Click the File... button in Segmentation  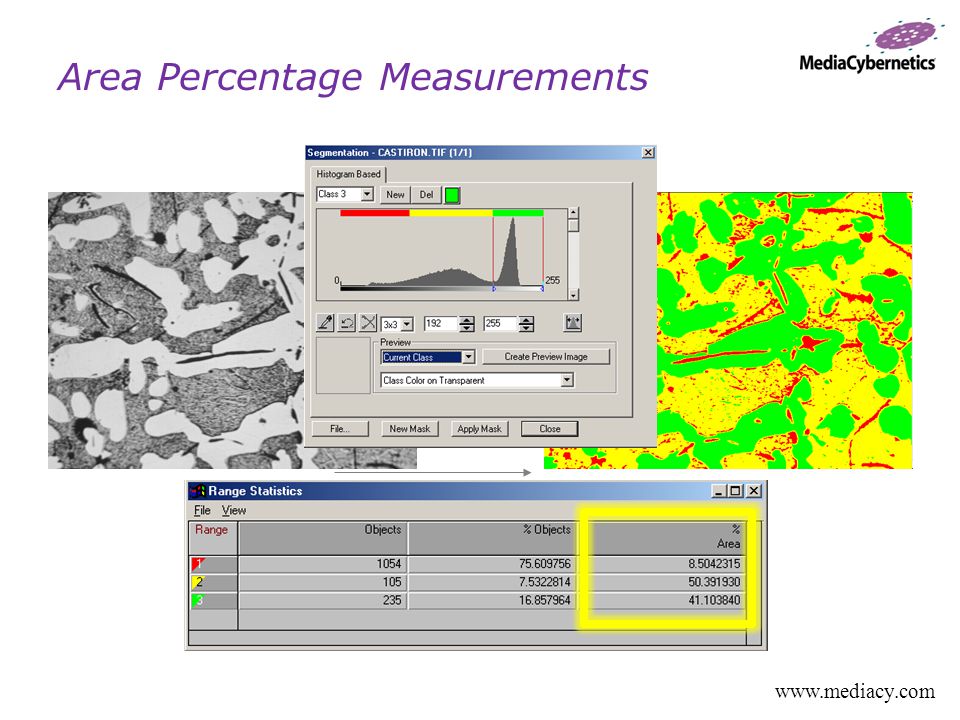tap(340, 429)
